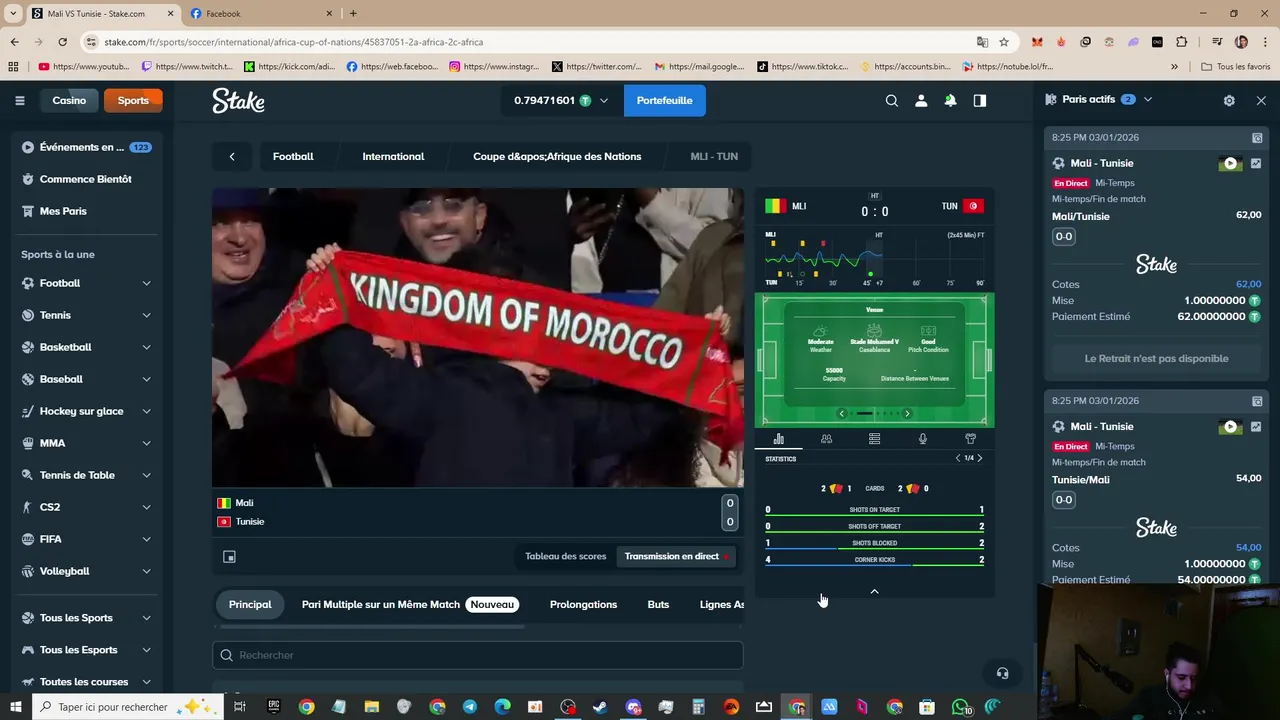The image size is (1280, 720).
Task: Open bet receipt icon of first bet card
Action: coord(1257,138)
